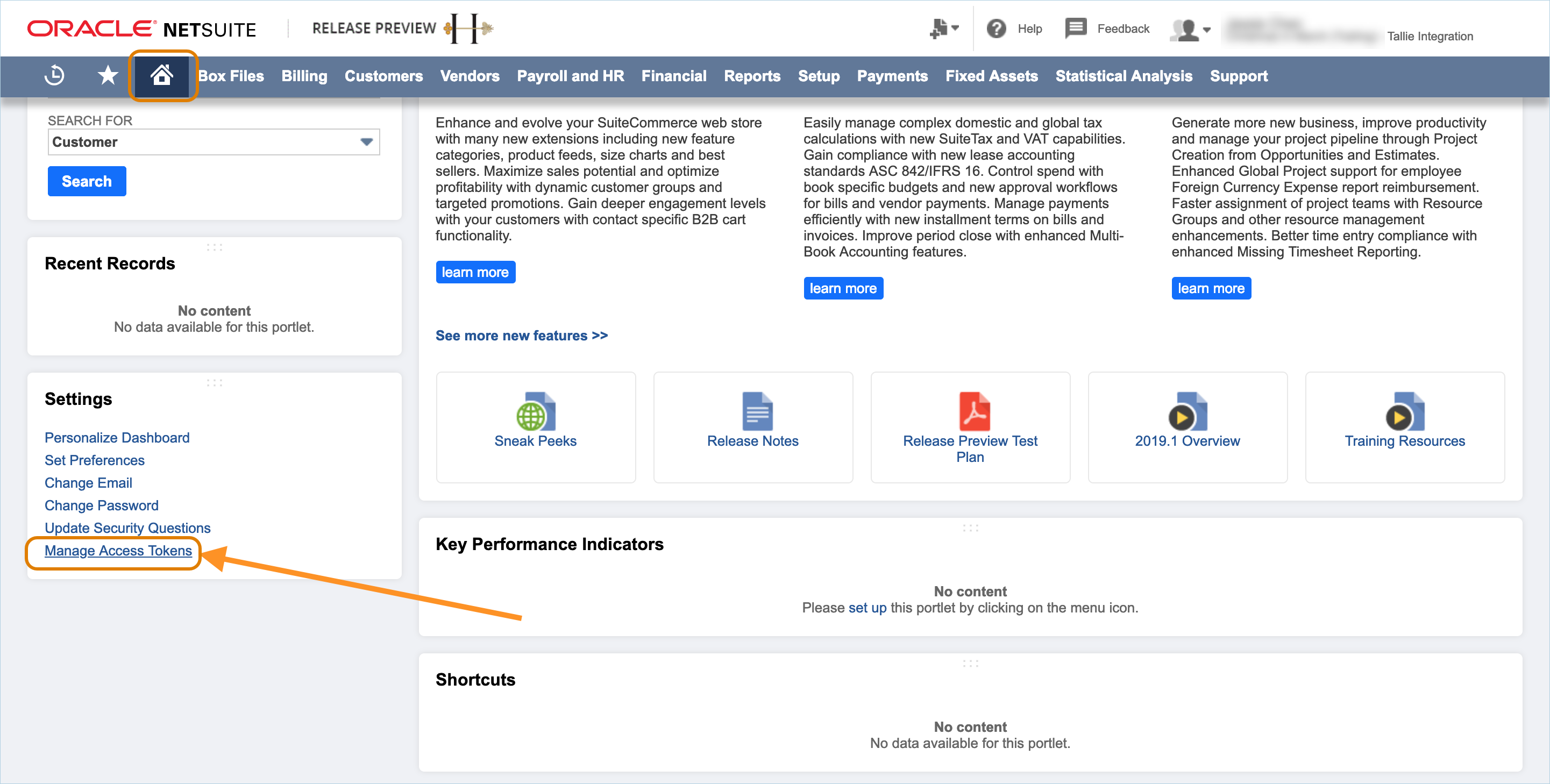The height and width of the screenshot is (784, 1550).
Task: Grab the Key Performance Indicators drag handle
Action: [970, 528]
